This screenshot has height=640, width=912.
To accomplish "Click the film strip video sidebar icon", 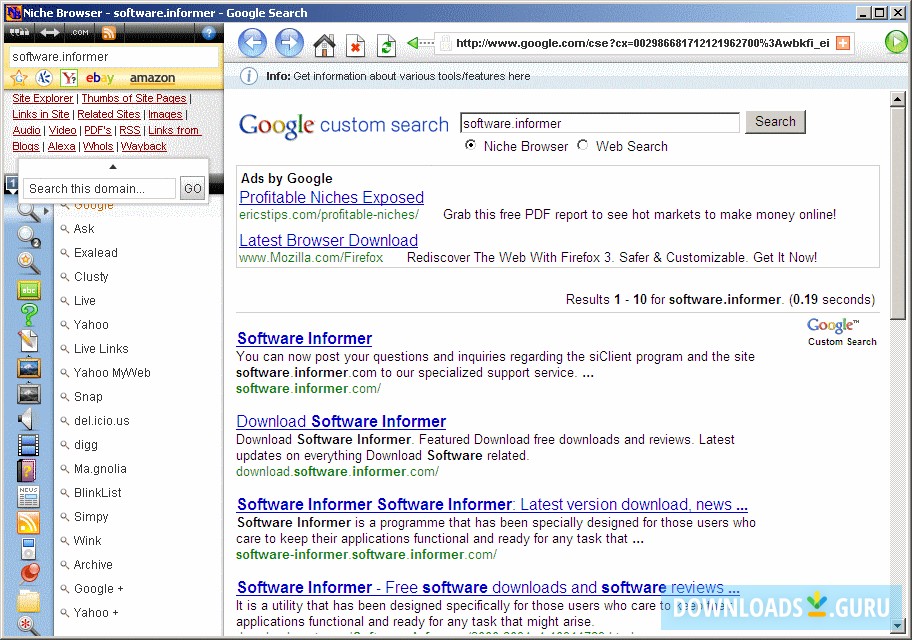I will [x=28, y=445].
